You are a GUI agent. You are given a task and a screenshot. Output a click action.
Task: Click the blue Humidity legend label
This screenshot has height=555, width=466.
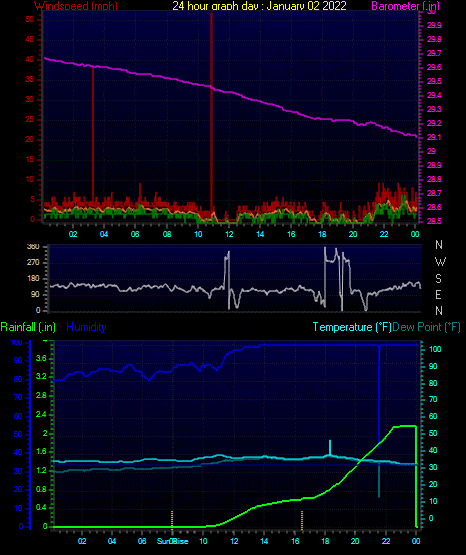tap(86, 327)
